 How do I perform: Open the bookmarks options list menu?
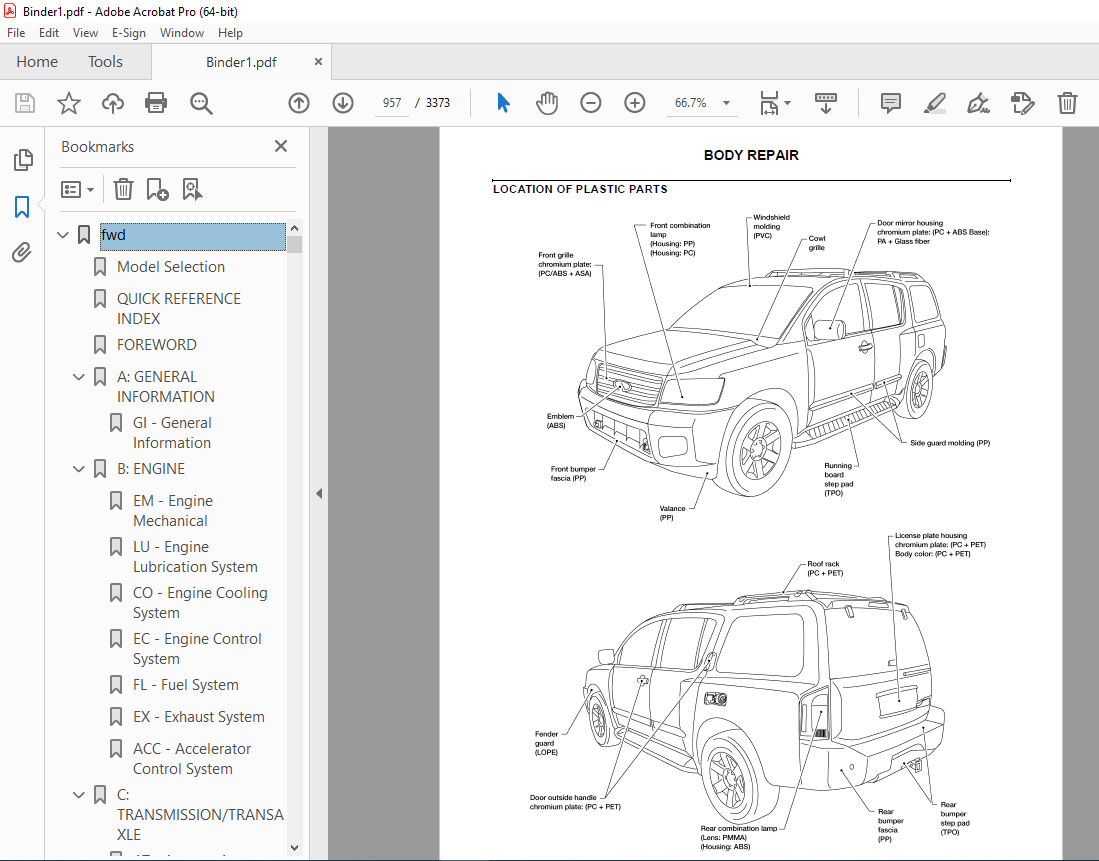pyautogui.click(x=77, y=189)
